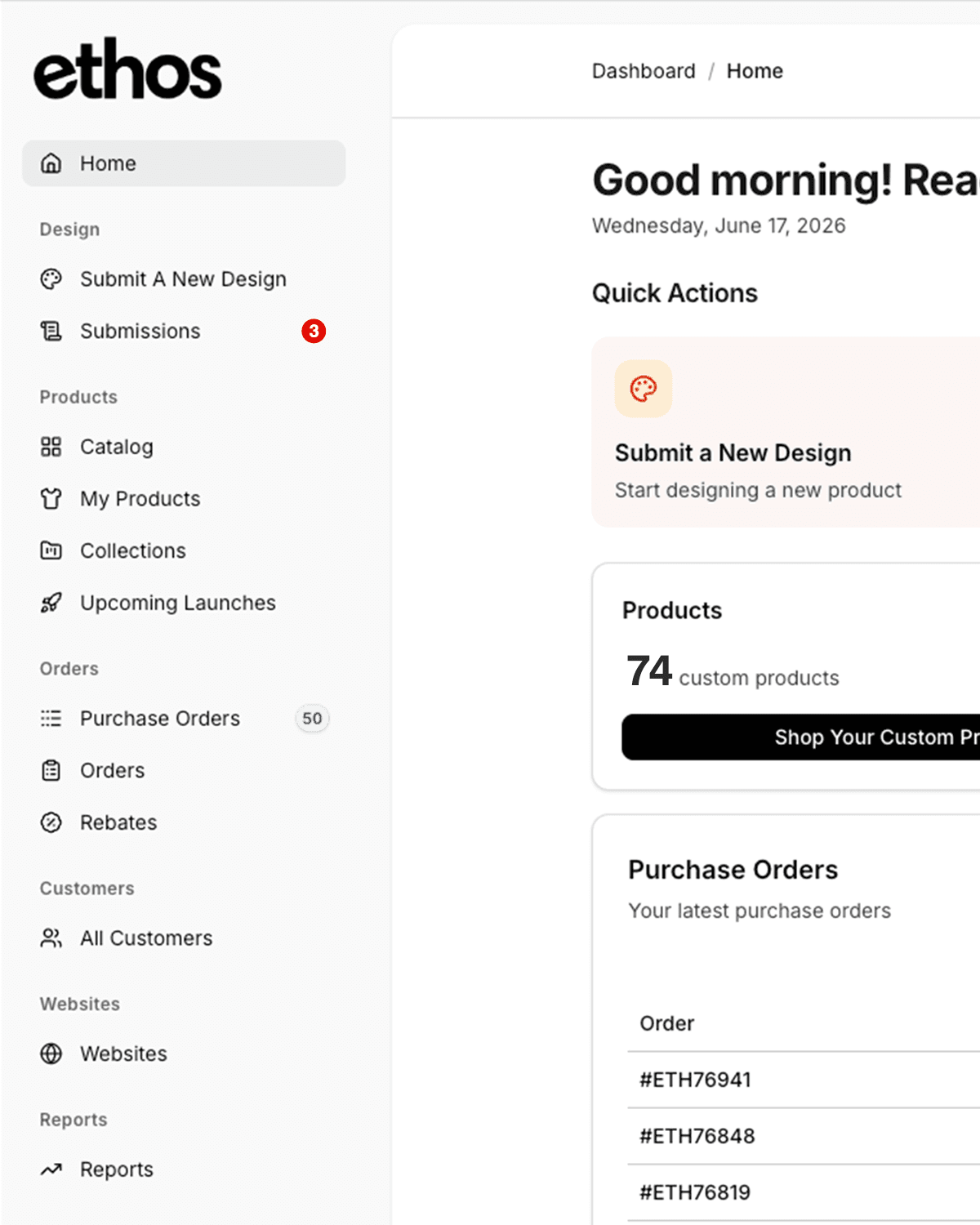Go to Submissions page
The width and height of the screenshot is (980, 1225).
click(184, 331)
